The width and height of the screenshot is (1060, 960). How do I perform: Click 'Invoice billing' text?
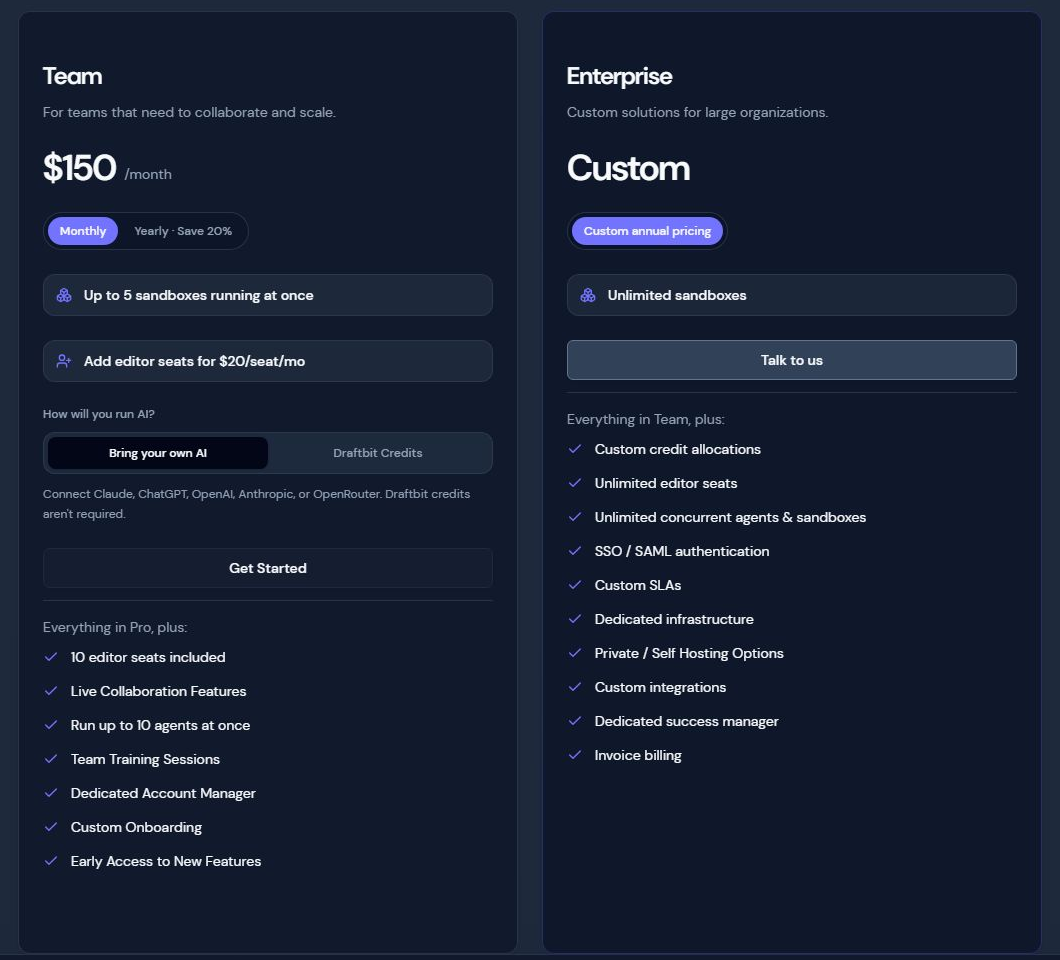coord(637,755)
